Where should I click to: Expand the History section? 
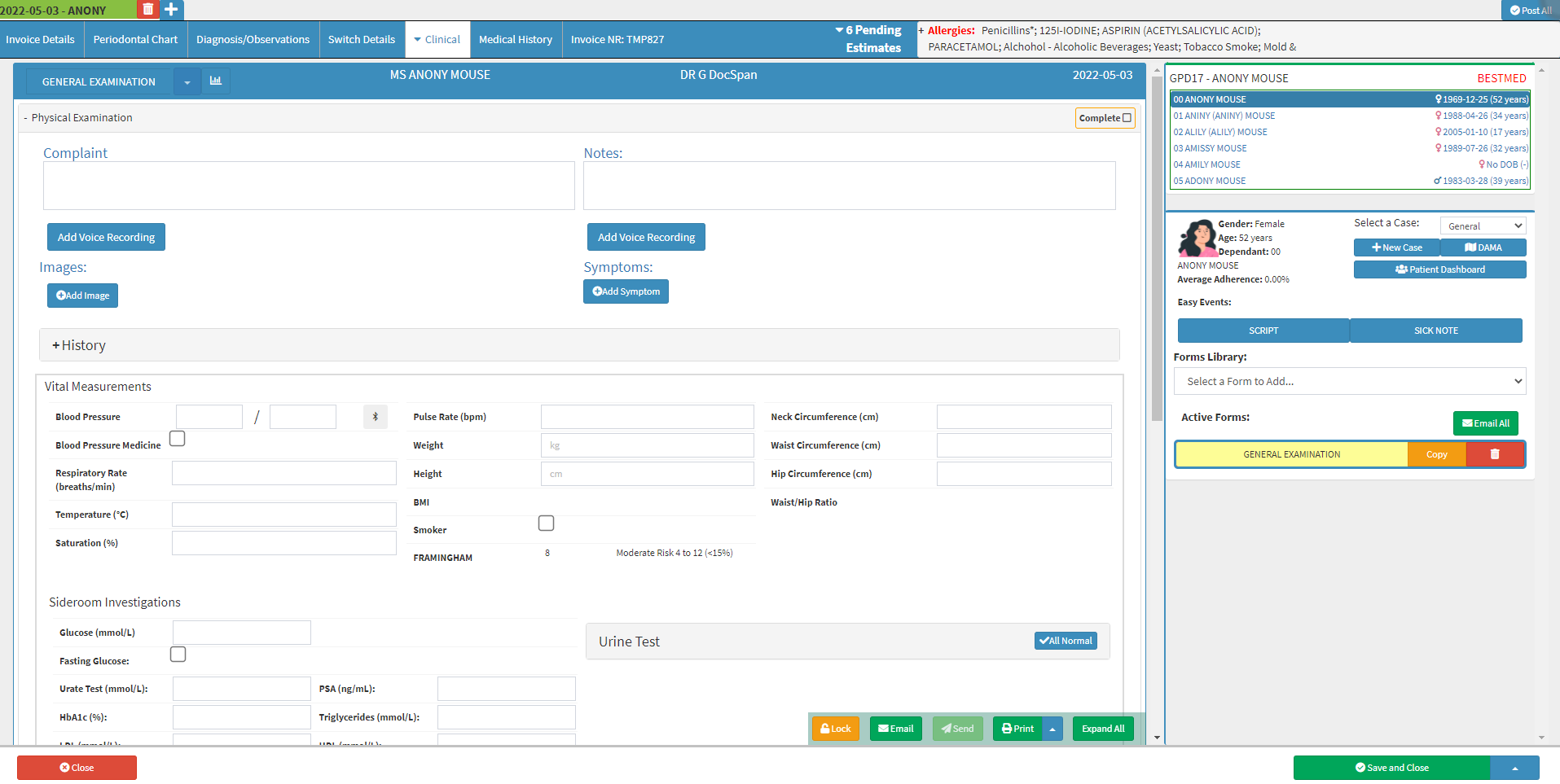79,345
